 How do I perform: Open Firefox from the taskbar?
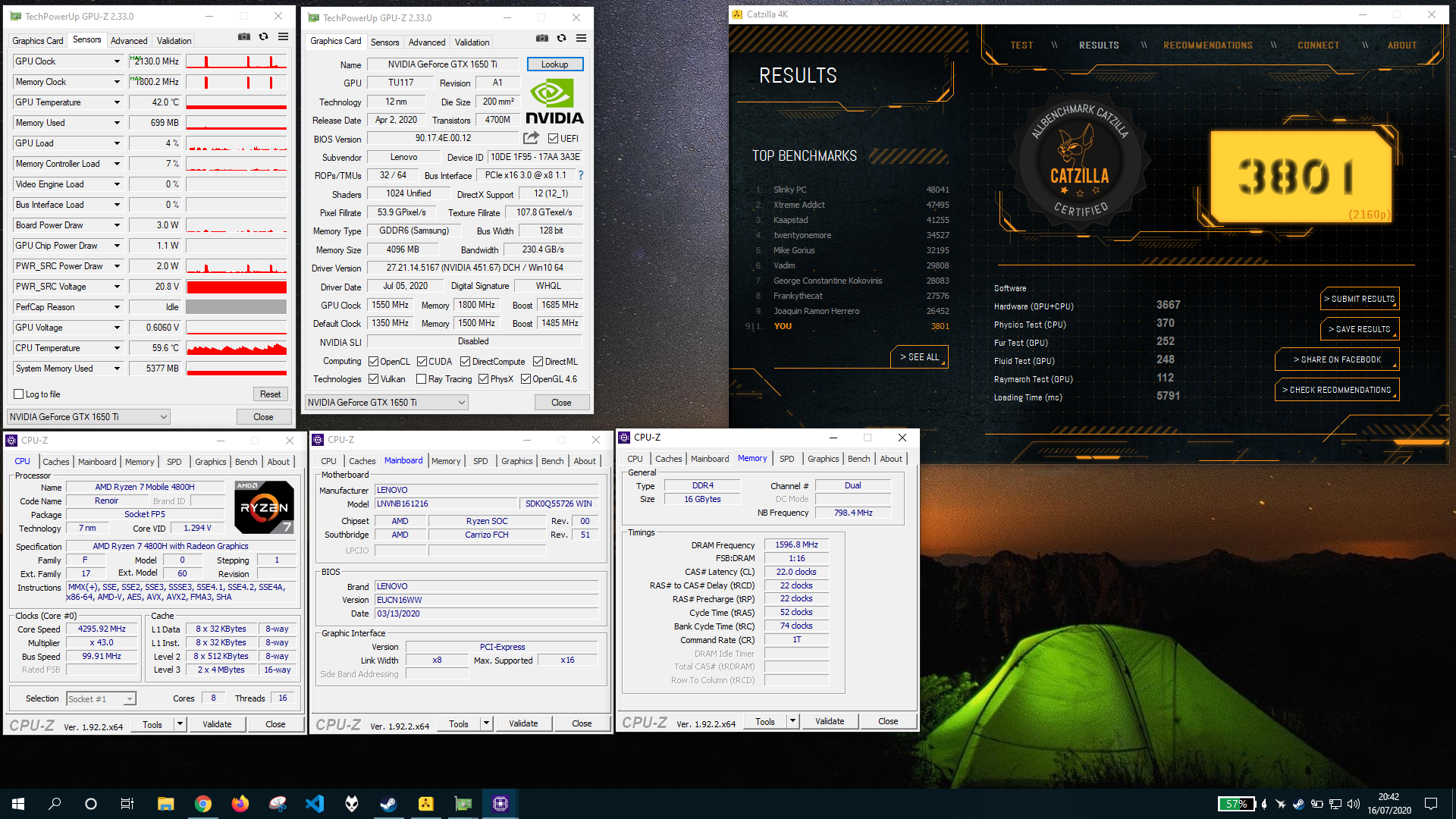[x=240, y=804]
